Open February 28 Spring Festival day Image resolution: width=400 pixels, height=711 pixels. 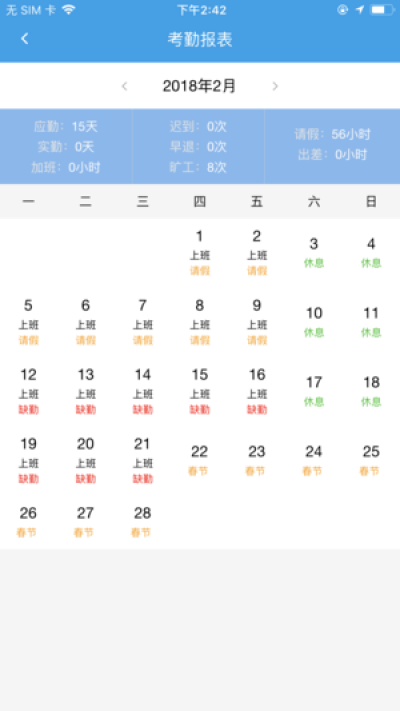pos(142,521)
